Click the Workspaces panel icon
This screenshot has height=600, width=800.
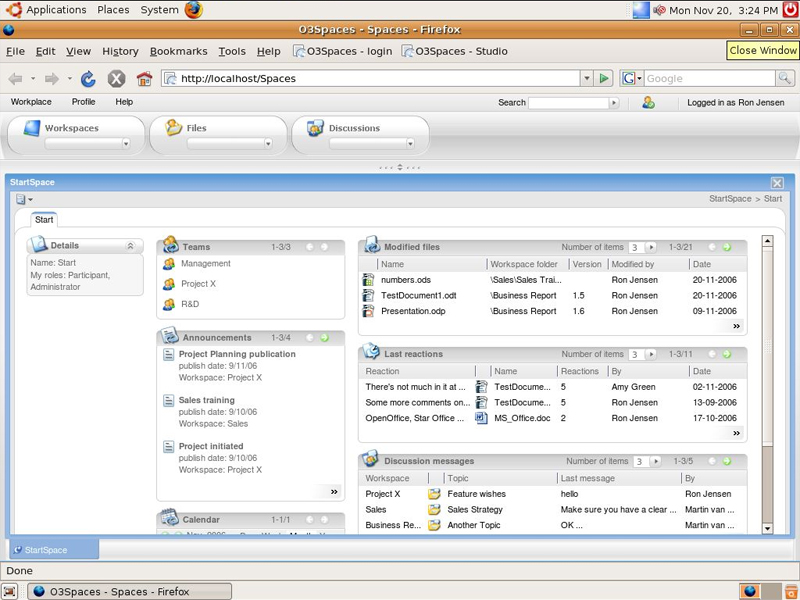tap(31, 128)
